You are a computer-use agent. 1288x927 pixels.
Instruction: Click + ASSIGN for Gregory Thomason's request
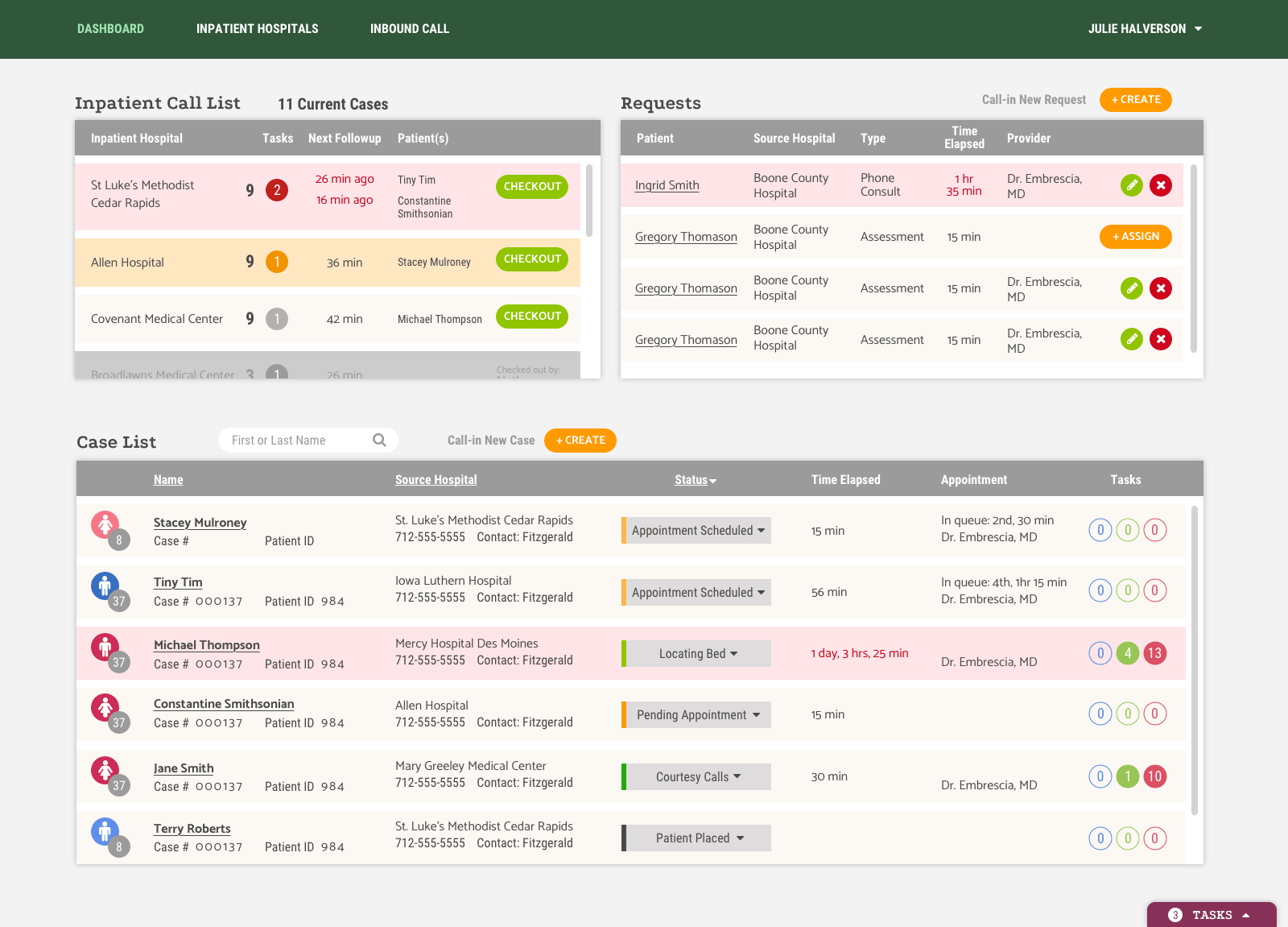pyautogui.click(x=1135, y=236)
